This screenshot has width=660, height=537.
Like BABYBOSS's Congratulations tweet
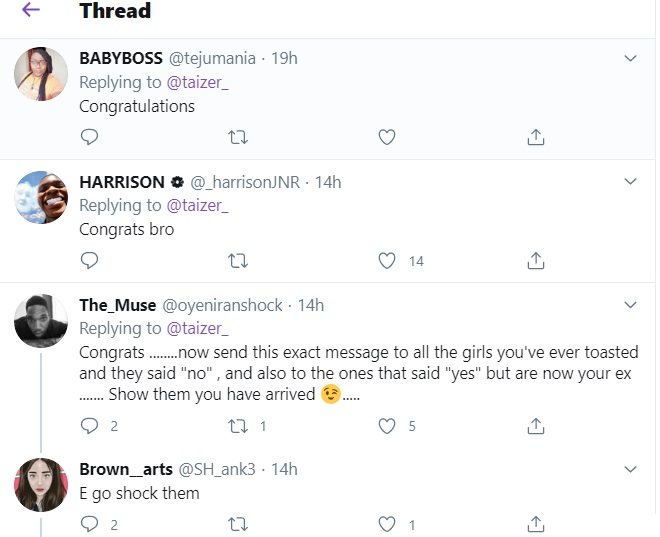coord(387,138)
